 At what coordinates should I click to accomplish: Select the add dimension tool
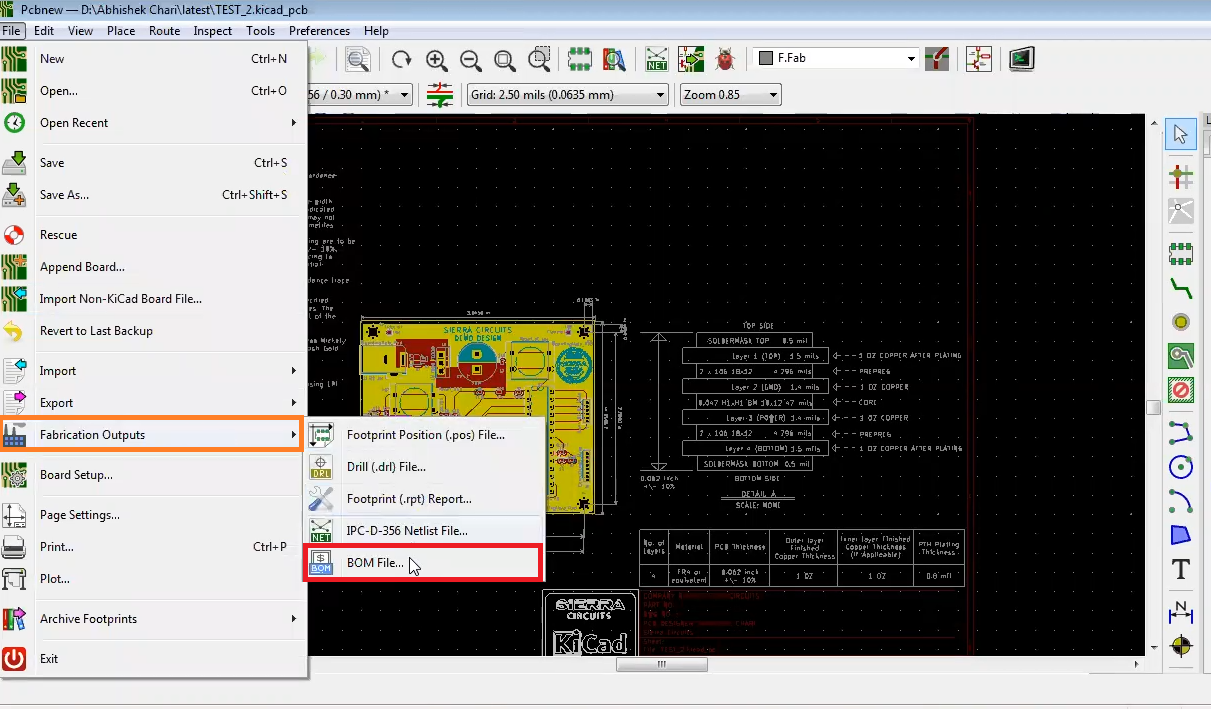point(1181,609)
